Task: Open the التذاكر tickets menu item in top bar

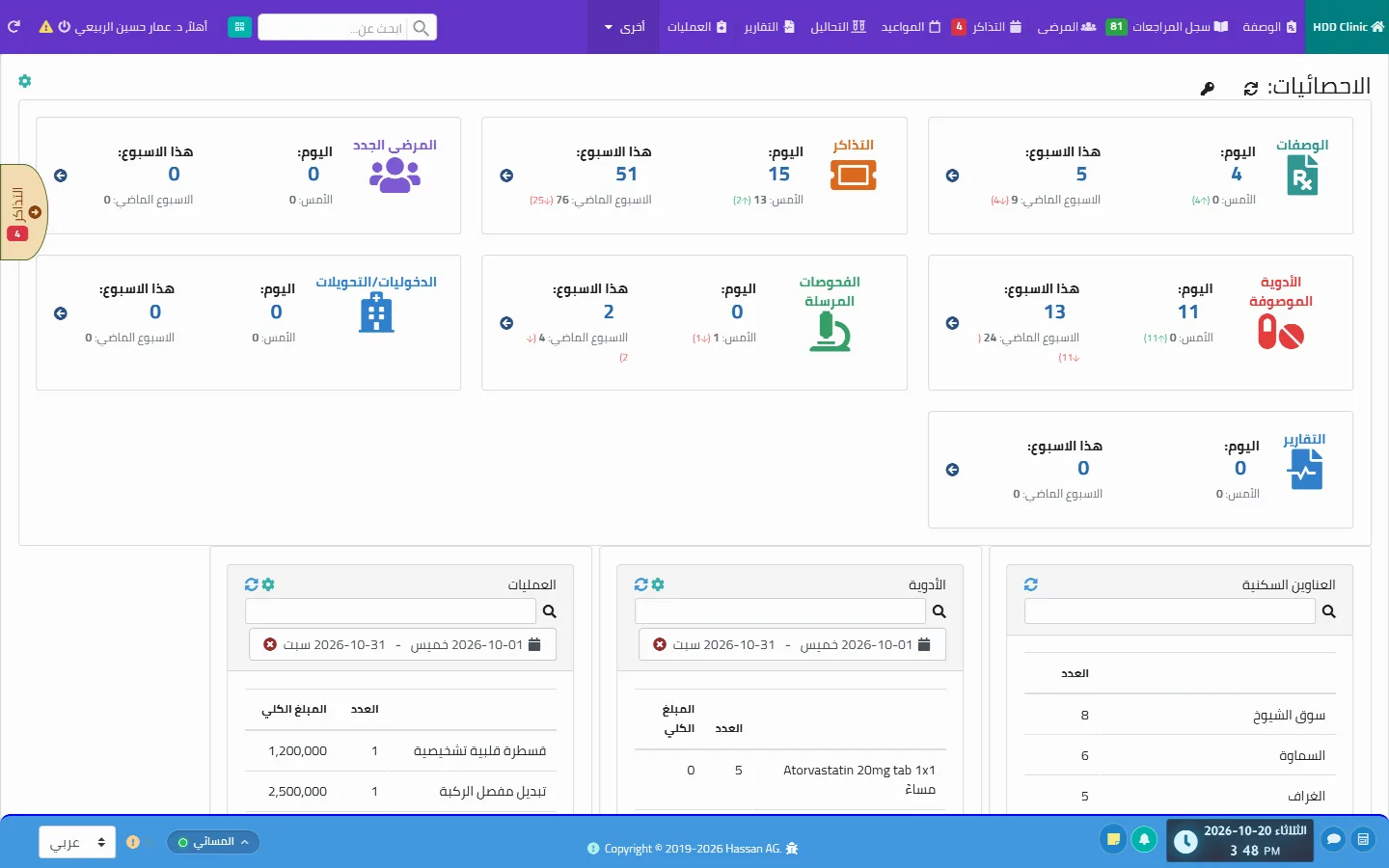Action: coord(986,27)
